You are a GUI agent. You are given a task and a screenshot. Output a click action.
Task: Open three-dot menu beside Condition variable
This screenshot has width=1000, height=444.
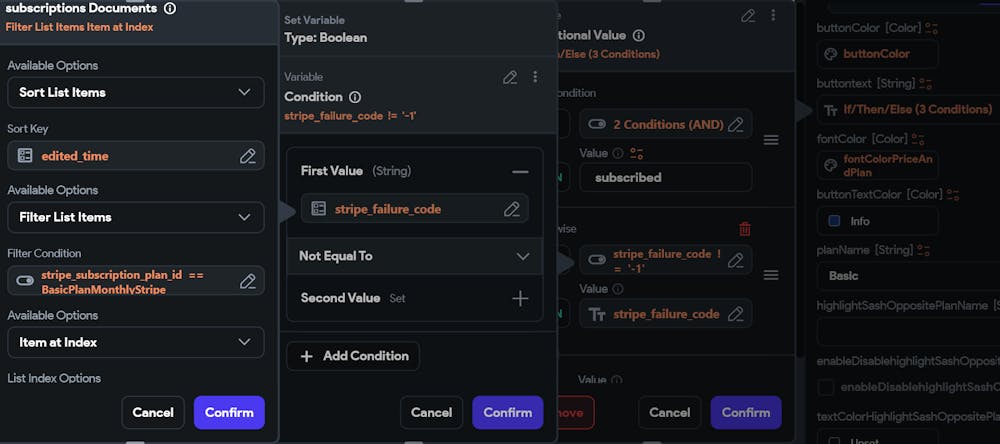[534, 77]
